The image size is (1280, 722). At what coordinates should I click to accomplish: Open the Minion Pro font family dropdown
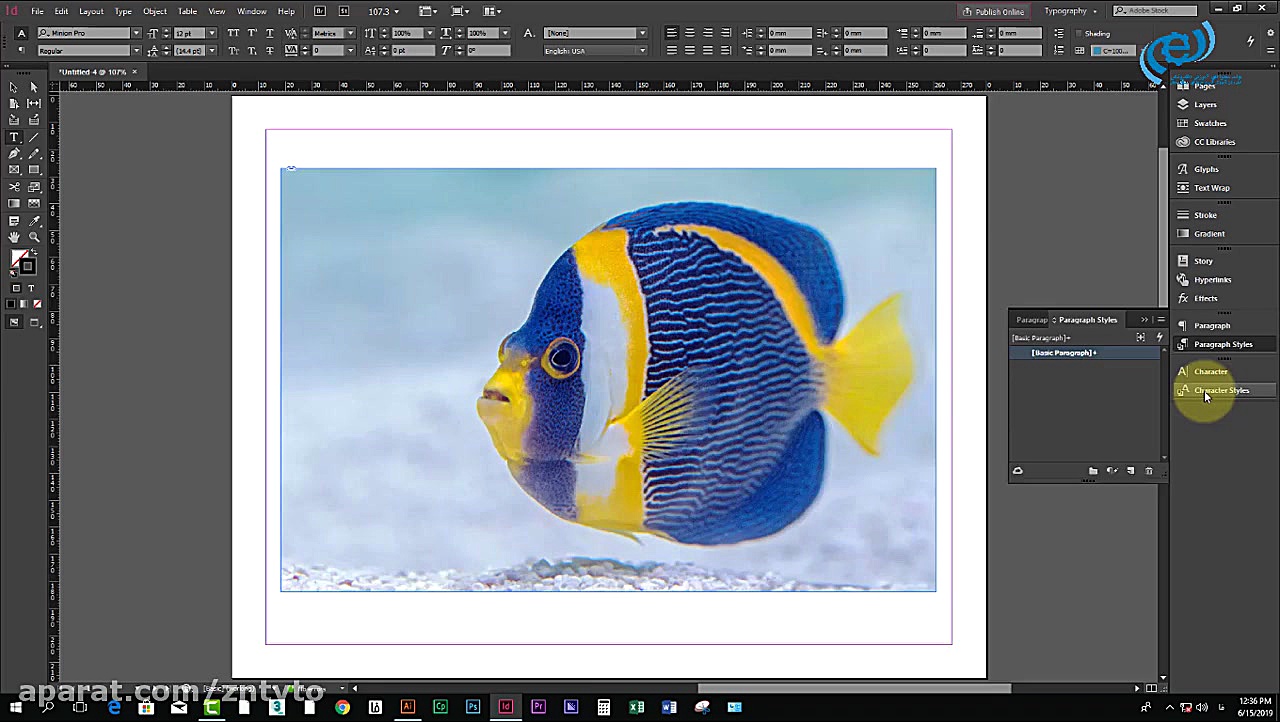pos(136,33)
